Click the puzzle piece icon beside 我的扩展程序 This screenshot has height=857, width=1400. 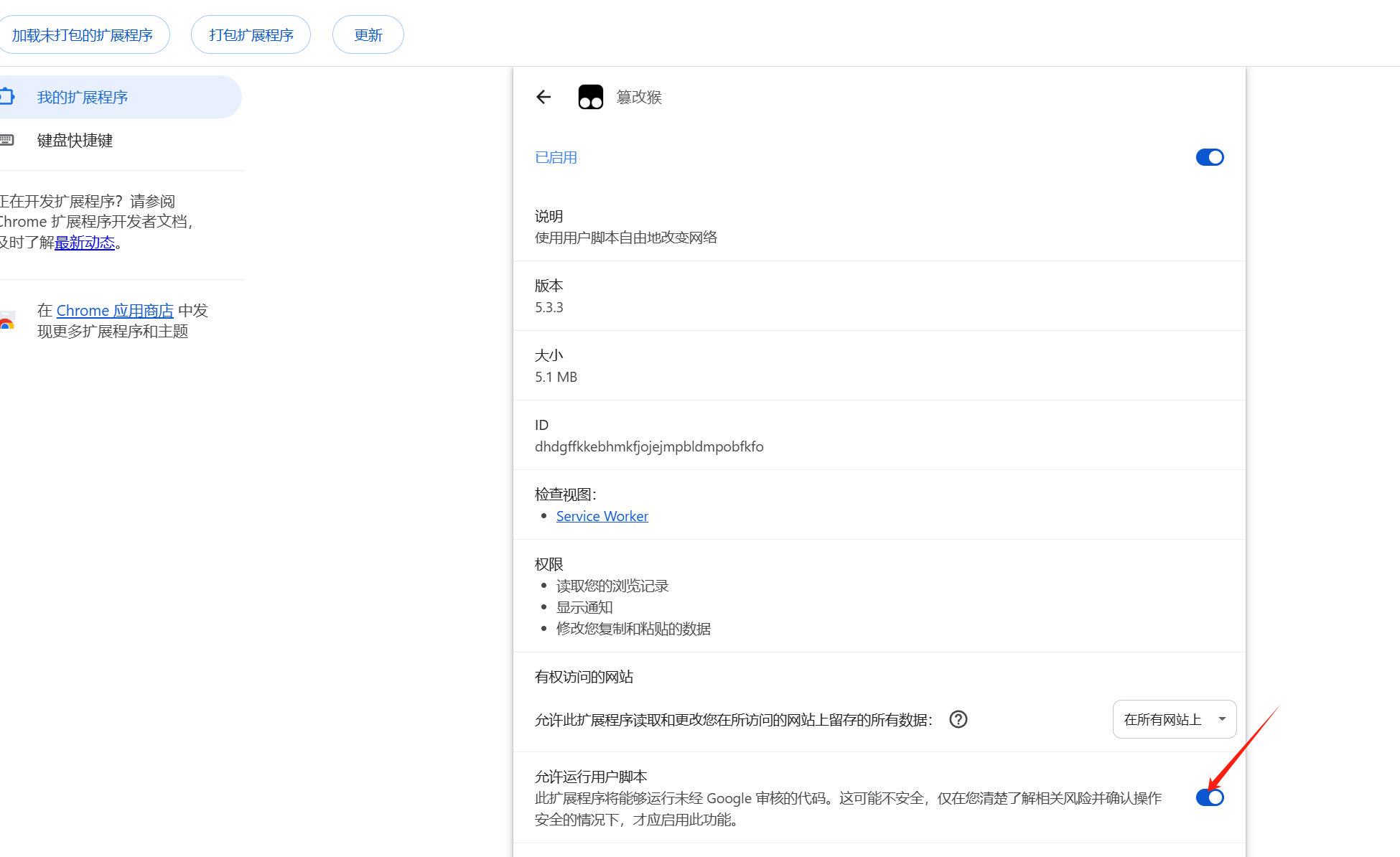pyautogui.click(x=7, y=95)
